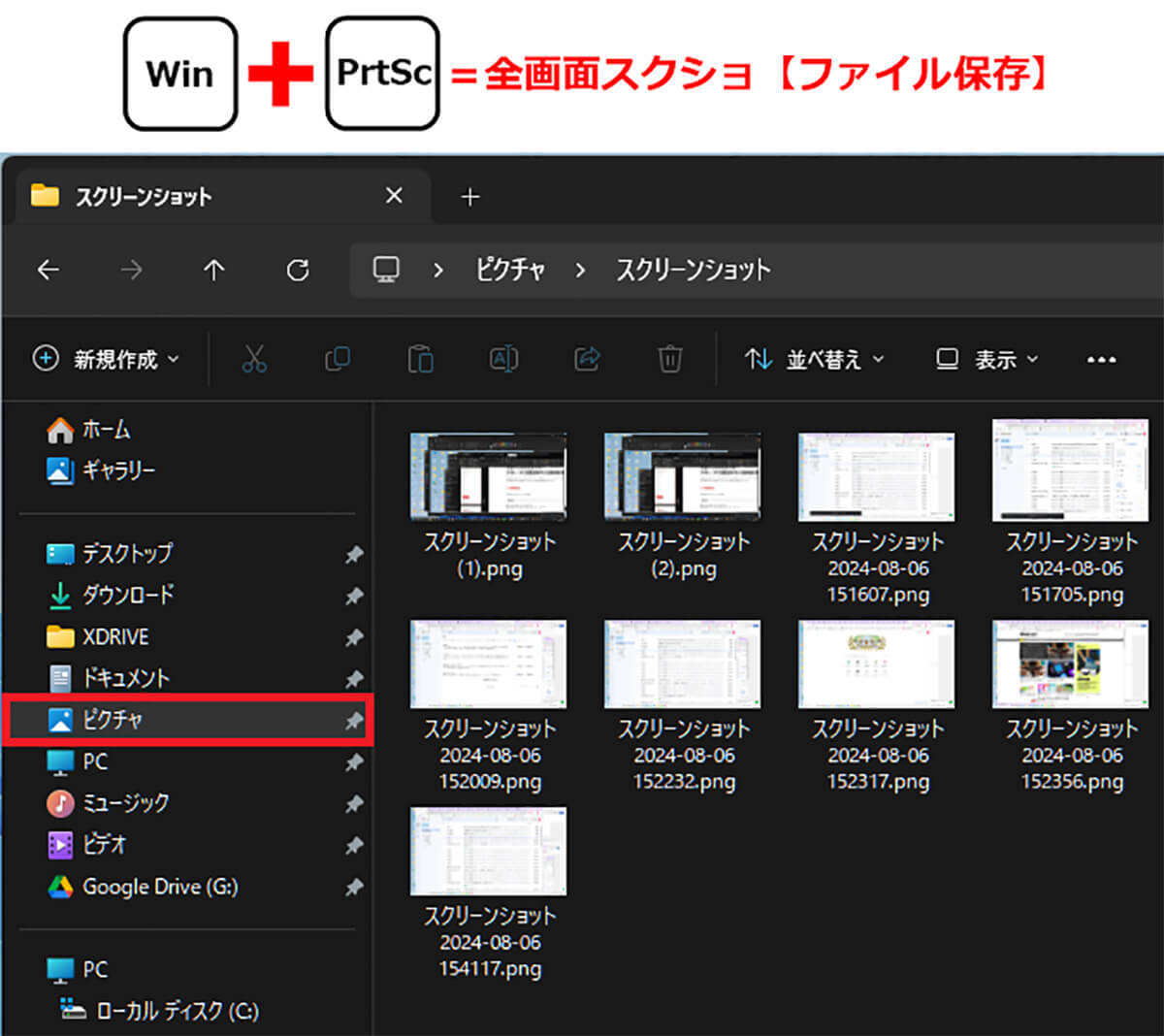Open Google Drive (G:) in sidebar
This screenshot has height=1036, width=1164.
[143, 887]
